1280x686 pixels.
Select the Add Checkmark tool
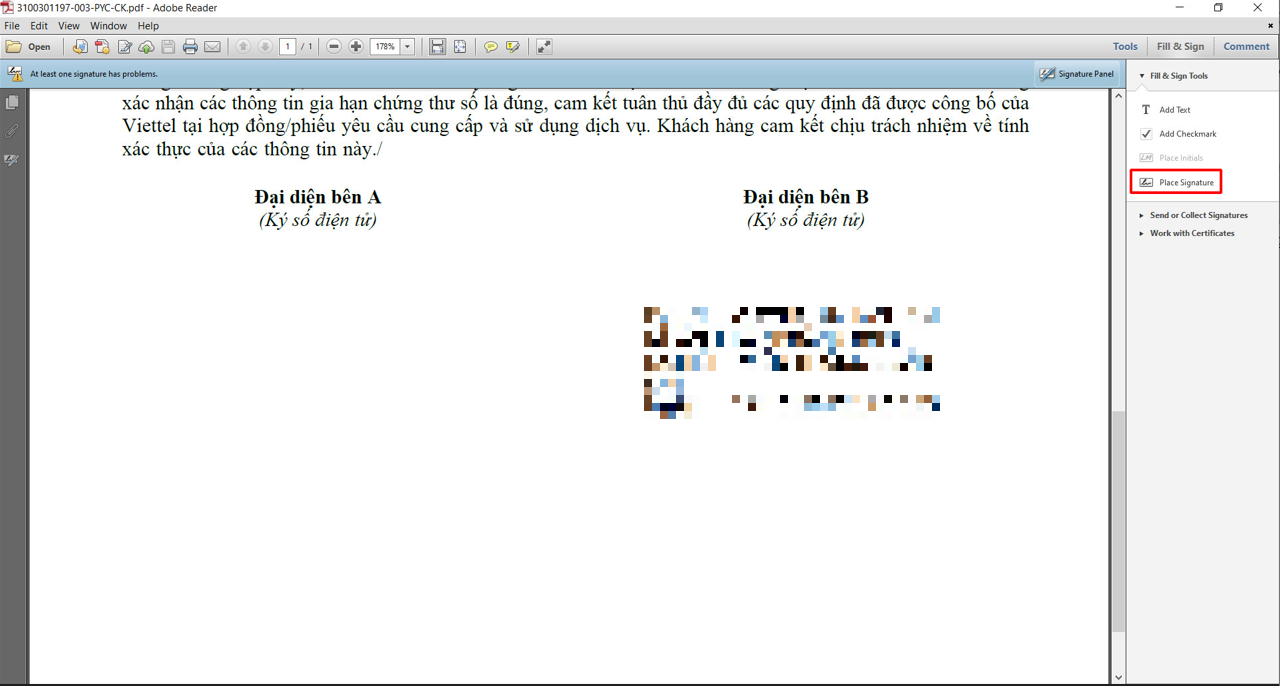(x=1187, y=134)
